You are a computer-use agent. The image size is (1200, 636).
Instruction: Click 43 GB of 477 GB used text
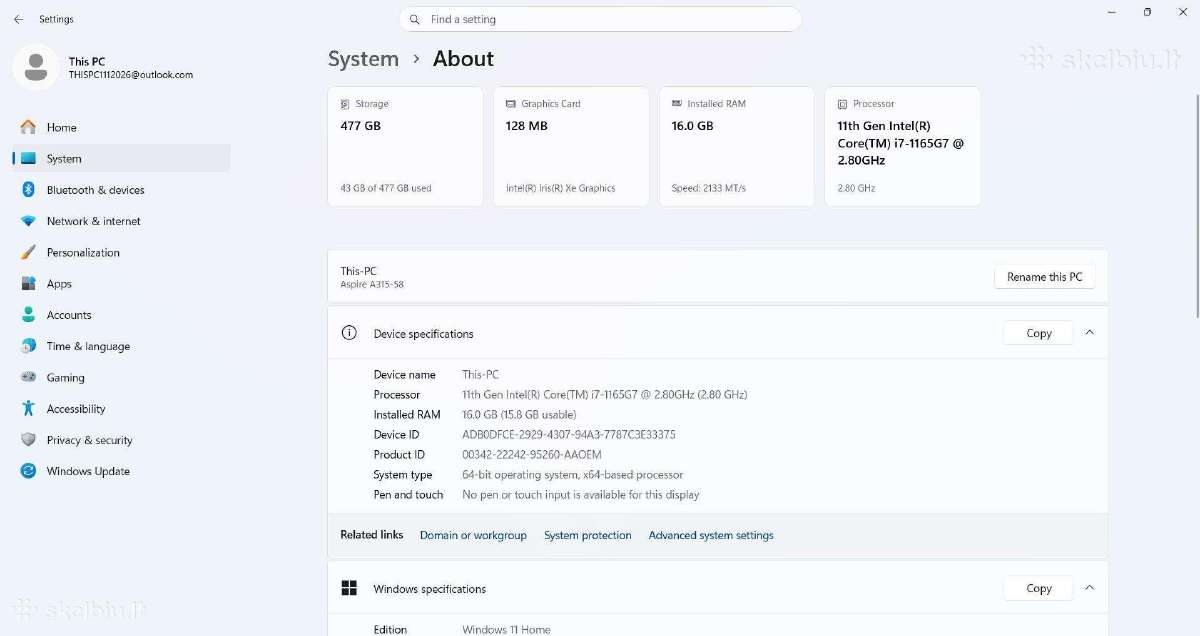[386, 188]
